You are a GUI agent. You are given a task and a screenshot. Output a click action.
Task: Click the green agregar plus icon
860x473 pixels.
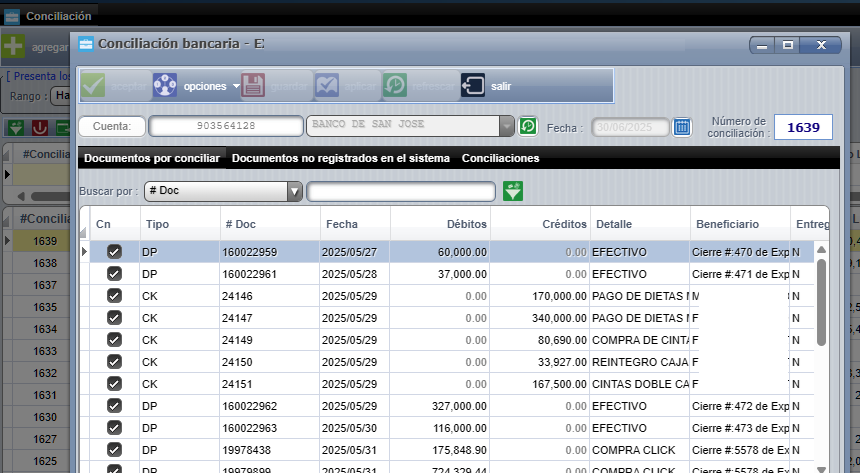point(14,47)
